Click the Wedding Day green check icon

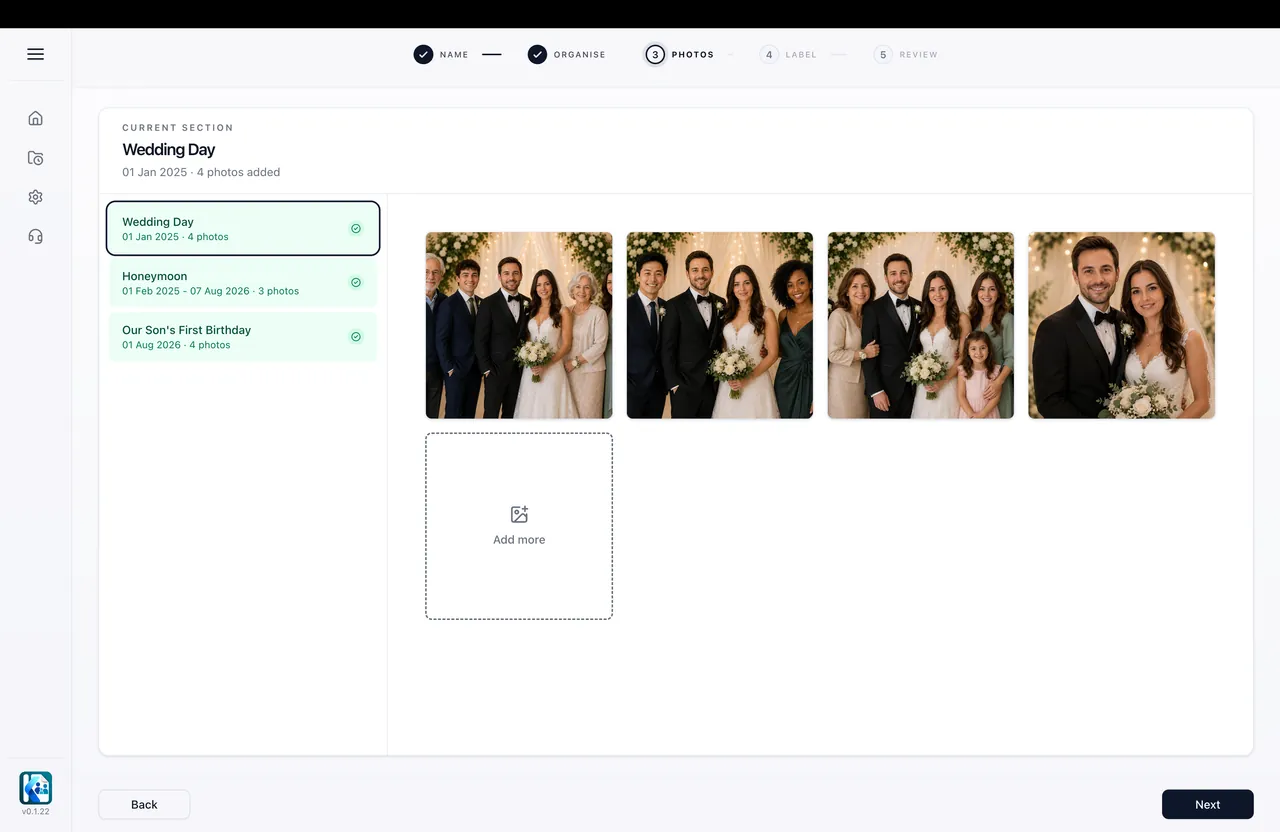point(356,229)
